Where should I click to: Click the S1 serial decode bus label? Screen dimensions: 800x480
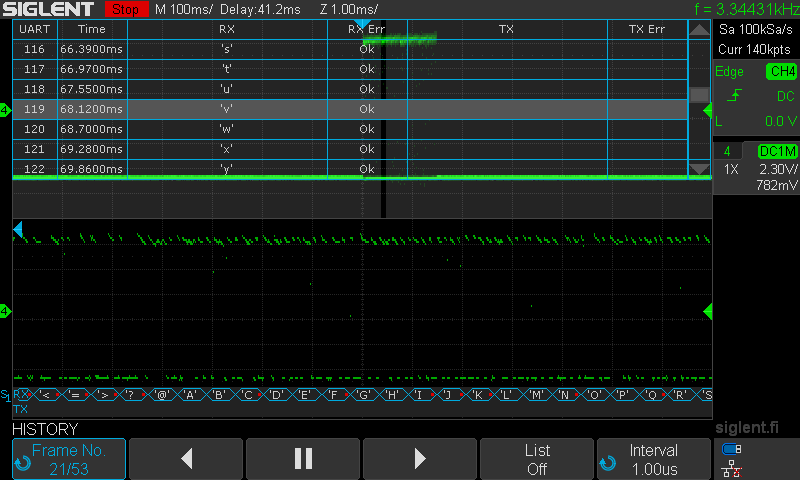(x=5, y=395)
